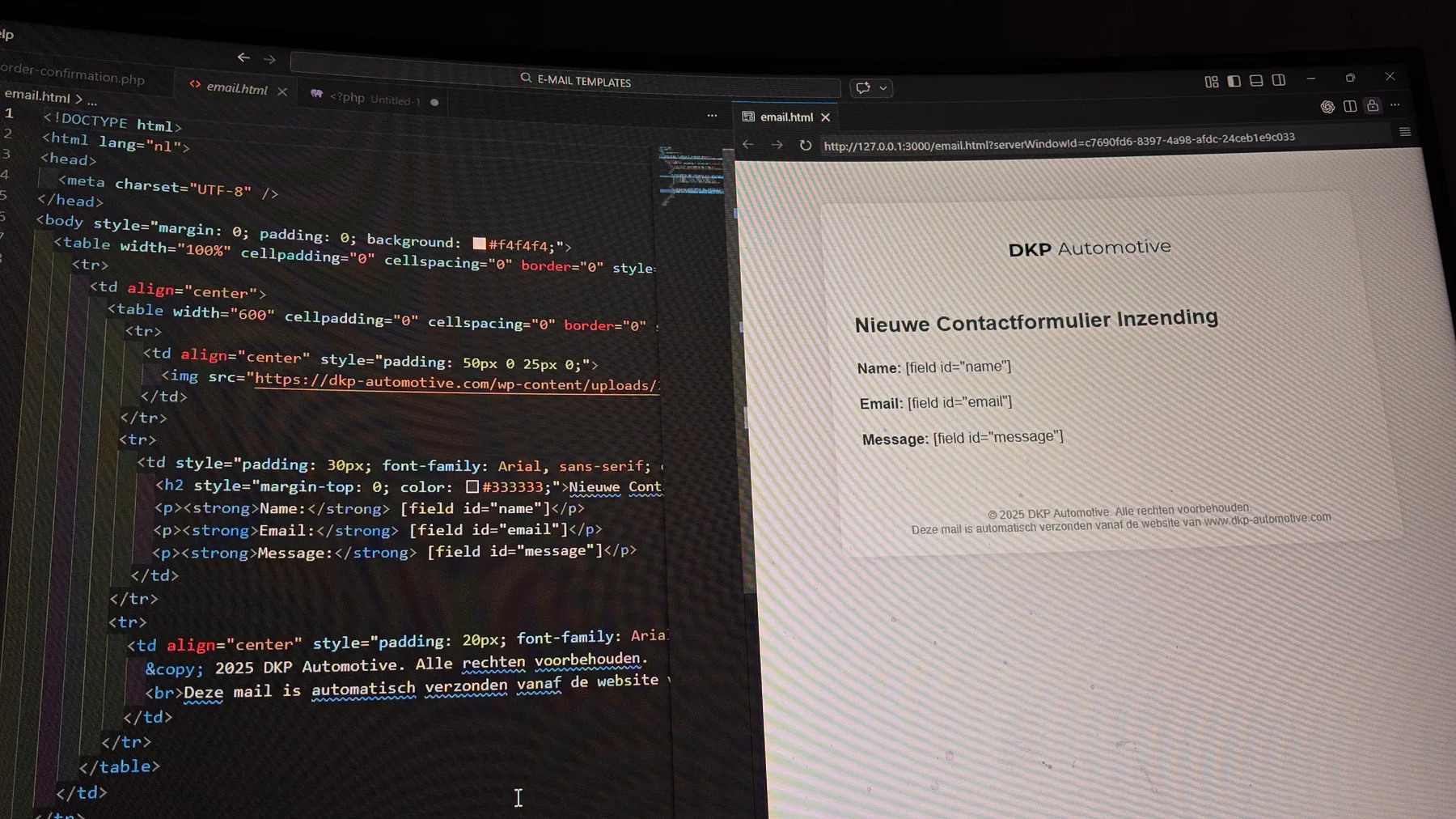The height and width of the screenshot is (819, 1456).
Task: Open the Copilot chat icon in title bar
Action: click(863, 87)
